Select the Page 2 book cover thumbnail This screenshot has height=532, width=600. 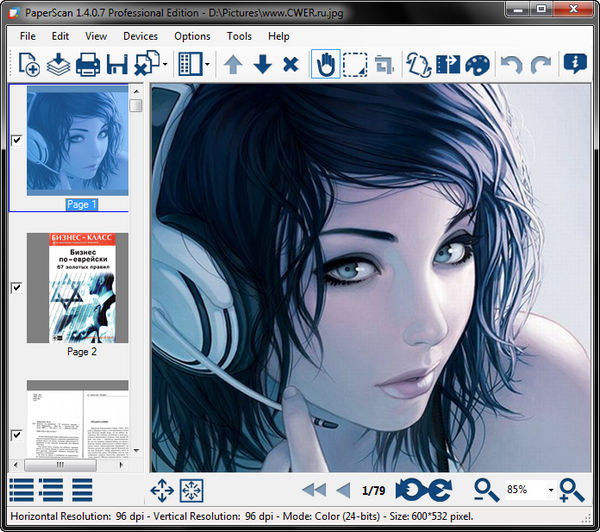tap(77, 288)
